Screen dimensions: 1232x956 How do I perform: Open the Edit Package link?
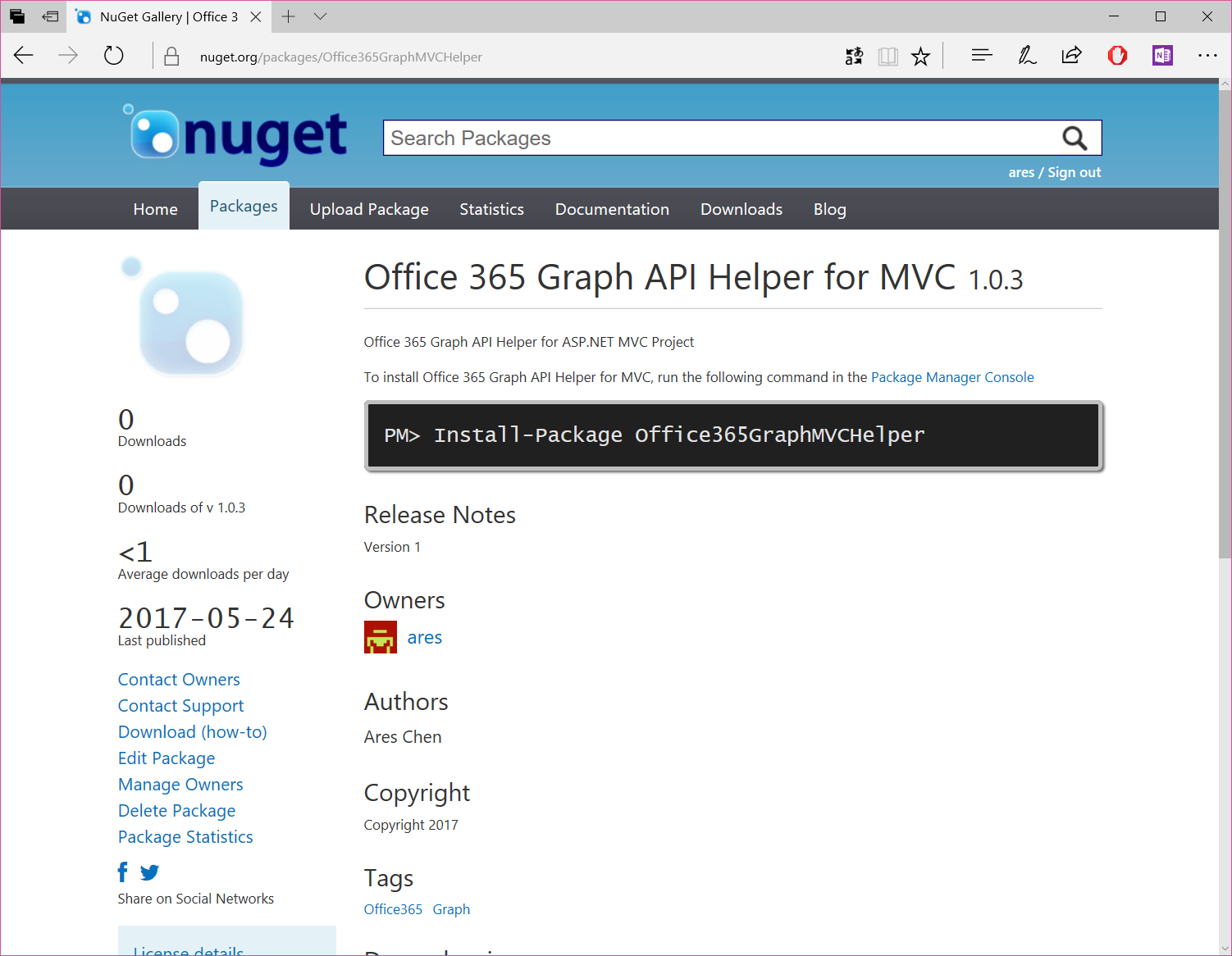coord(167,758)
